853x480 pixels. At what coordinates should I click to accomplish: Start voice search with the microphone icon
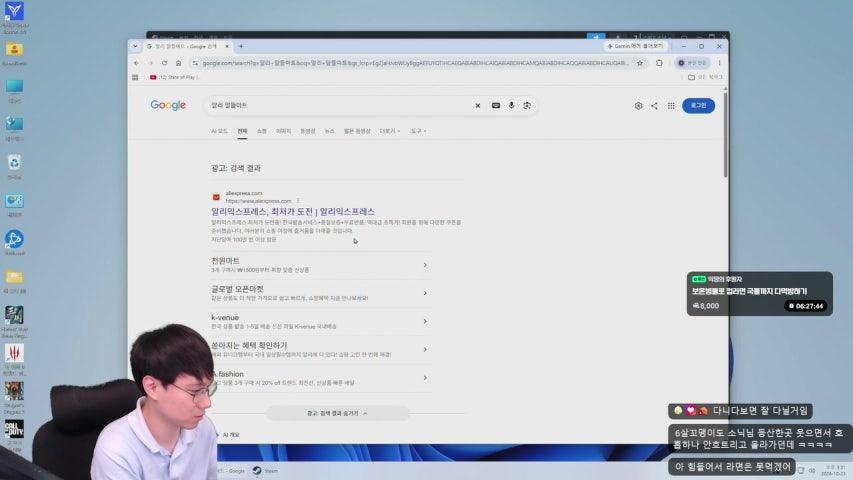point(511,106)
